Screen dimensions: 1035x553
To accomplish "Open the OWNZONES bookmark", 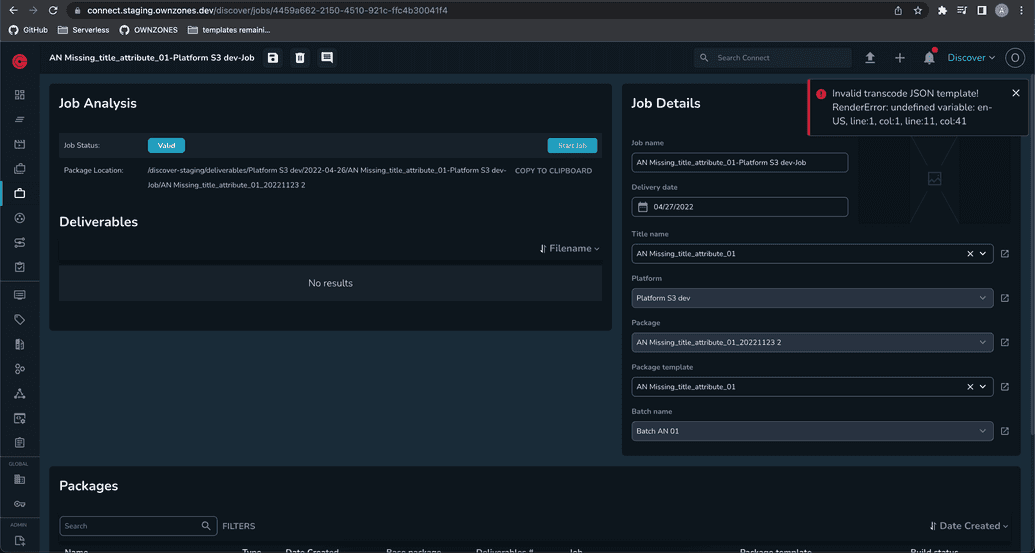I will click(149, 30).
